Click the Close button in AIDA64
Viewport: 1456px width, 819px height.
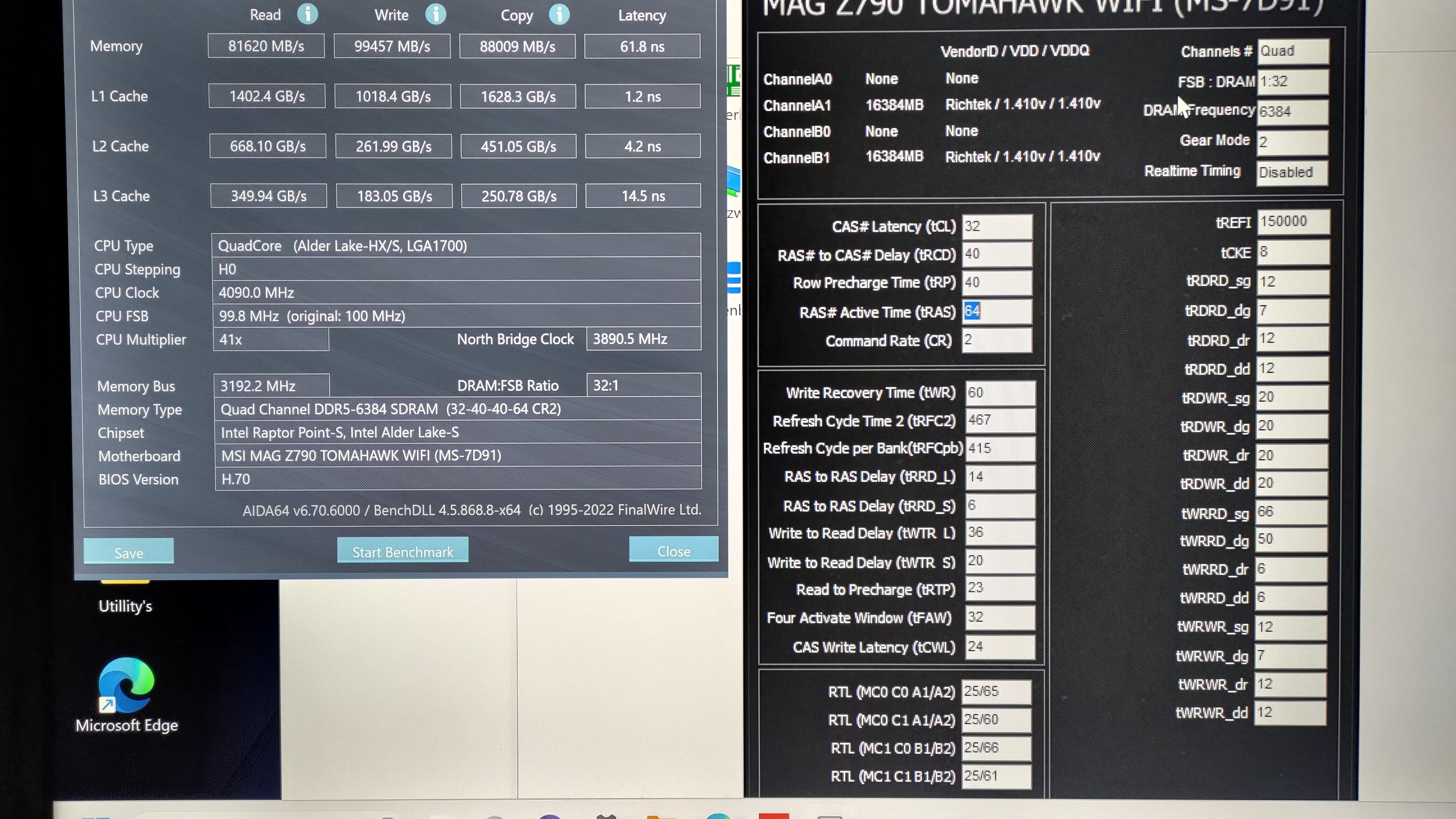674,549
